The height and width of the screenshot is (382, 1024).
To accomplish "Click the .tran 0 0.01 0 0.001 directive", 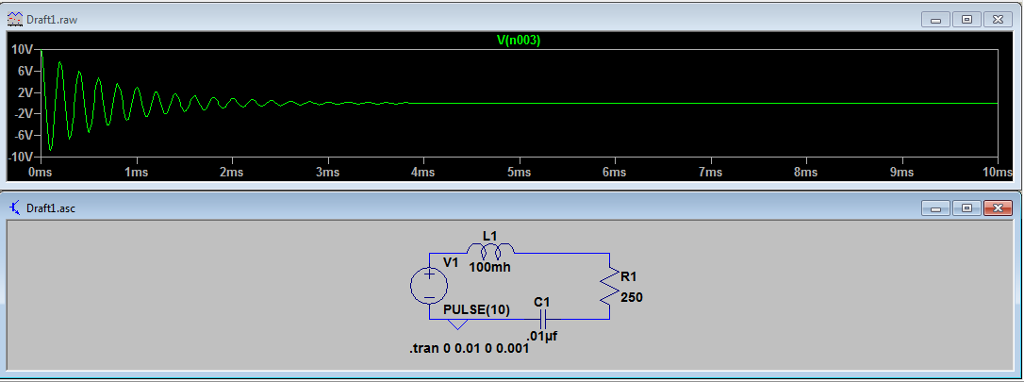I will tap(469, 349).
